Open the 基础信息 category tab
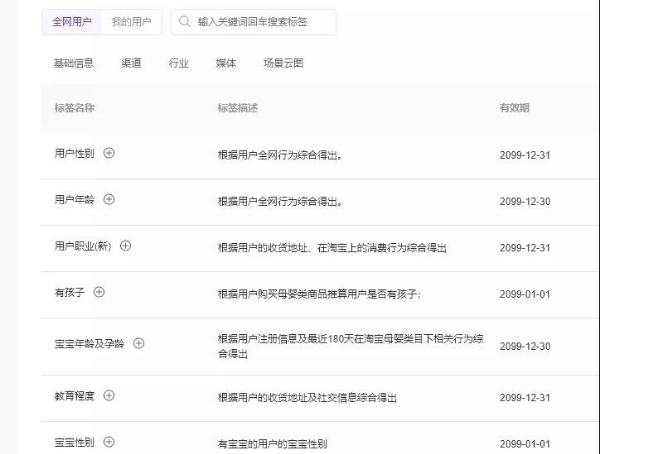The height and width of the screenshot is (454, 648). click(74, 63)
